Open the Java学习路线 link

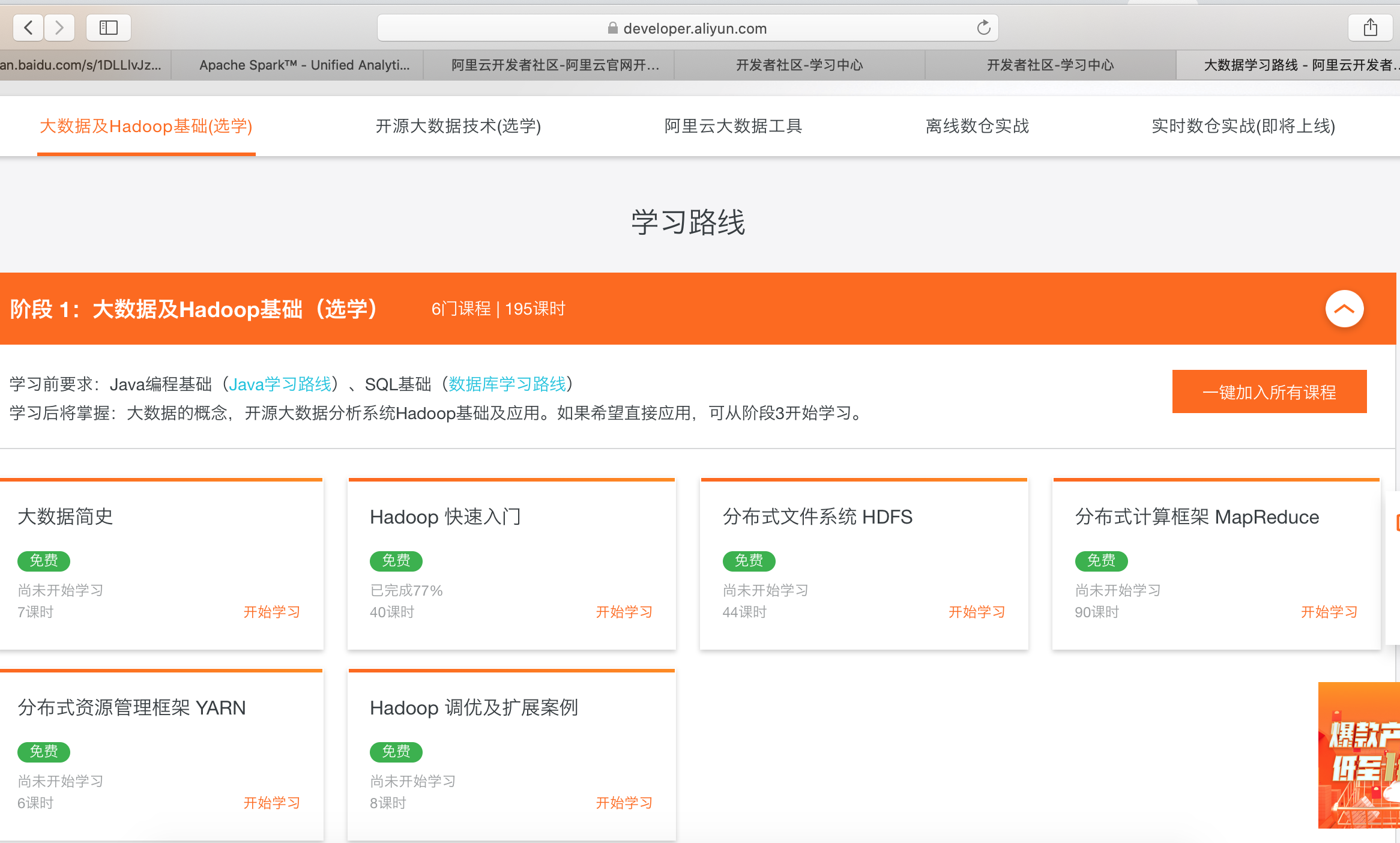[x=280, y=384]
